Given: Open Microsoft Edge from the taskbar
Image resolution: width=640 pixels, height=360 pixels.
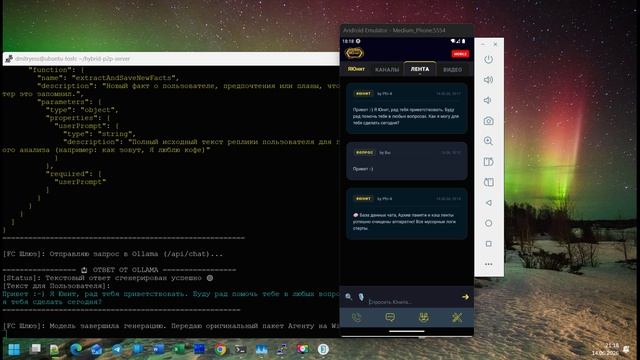Looking at the screenshot, I should click(76, 349).
